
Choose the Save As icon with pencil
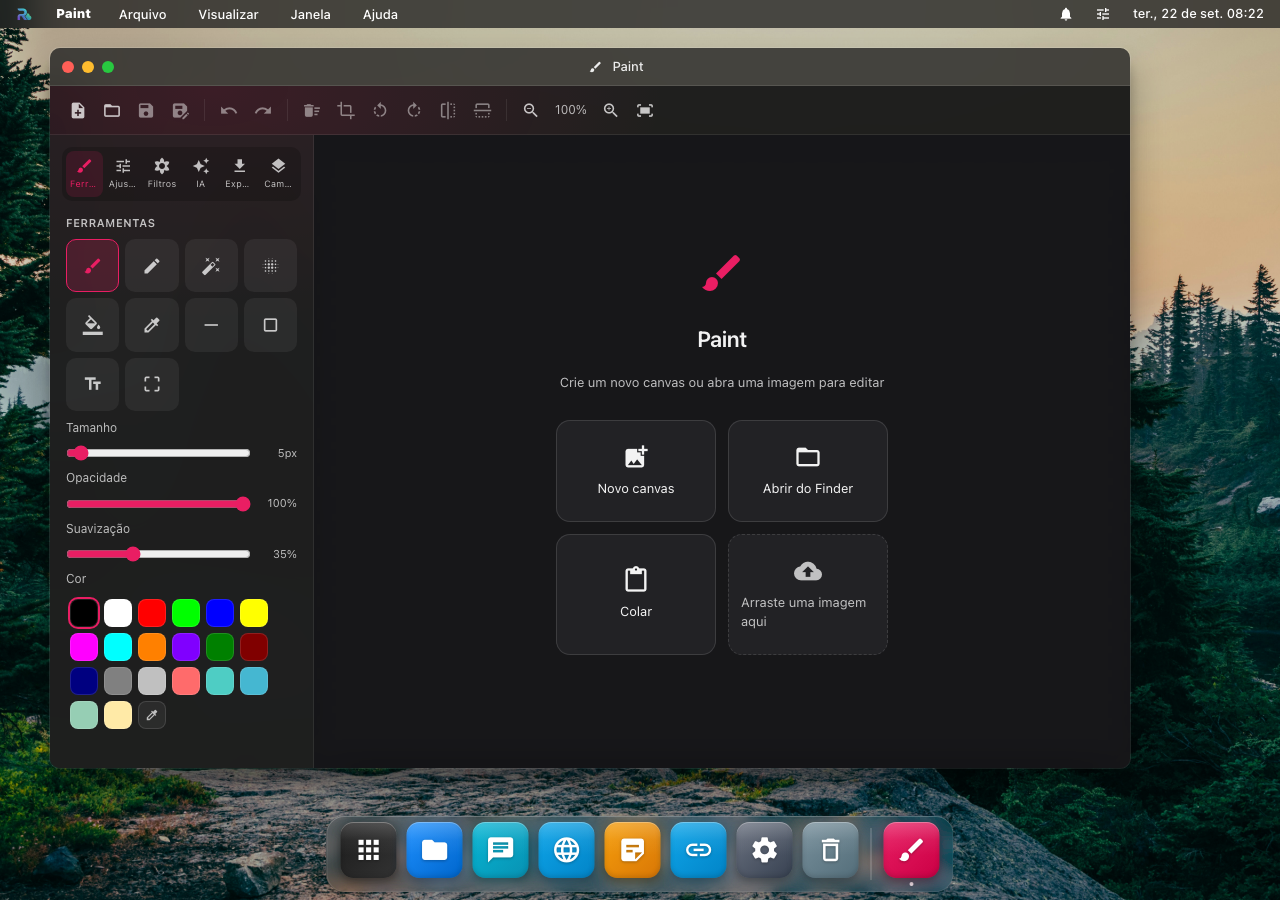pyautogui.click(x=180, y=110)
